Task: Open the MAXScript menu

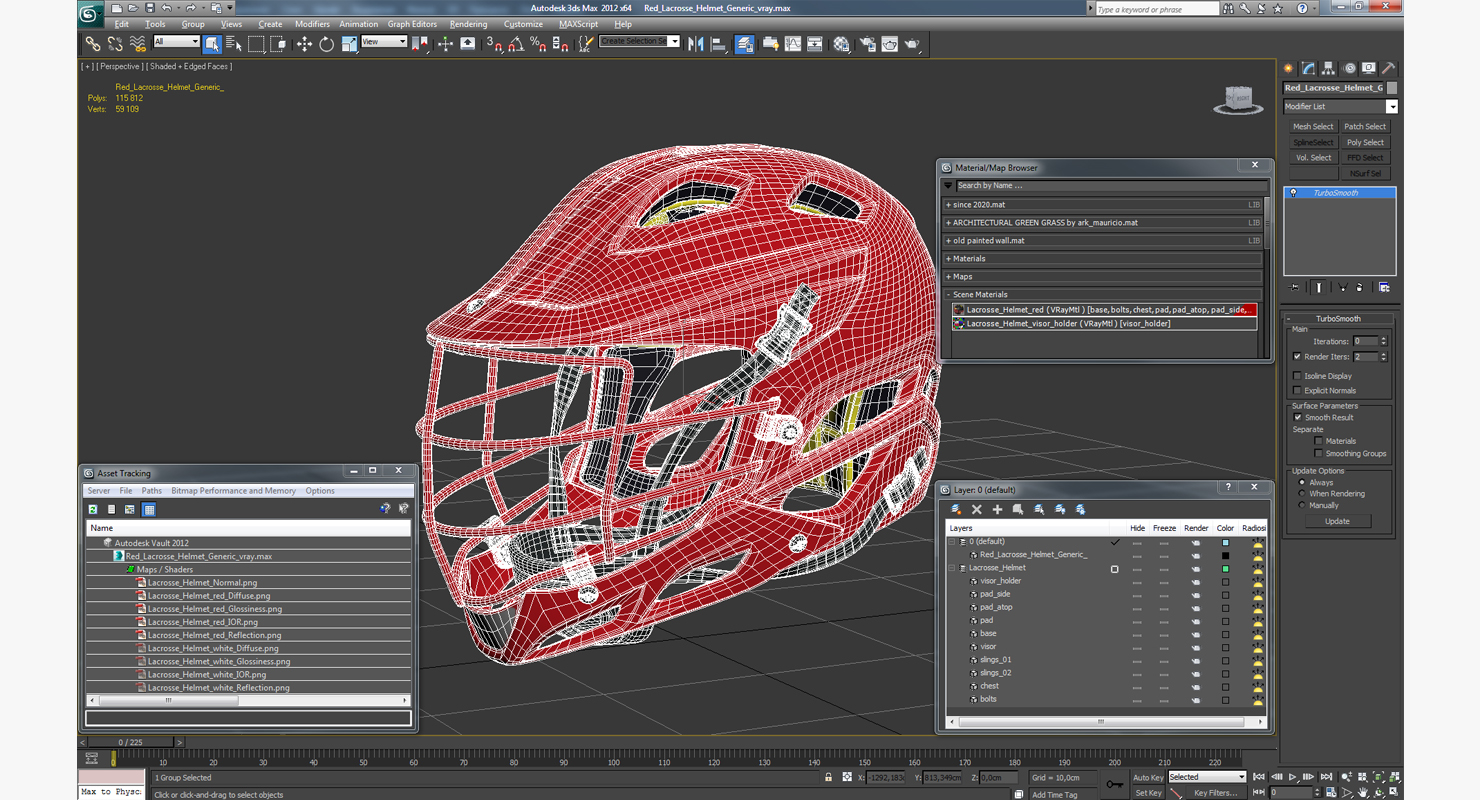Action: point(578,24)
